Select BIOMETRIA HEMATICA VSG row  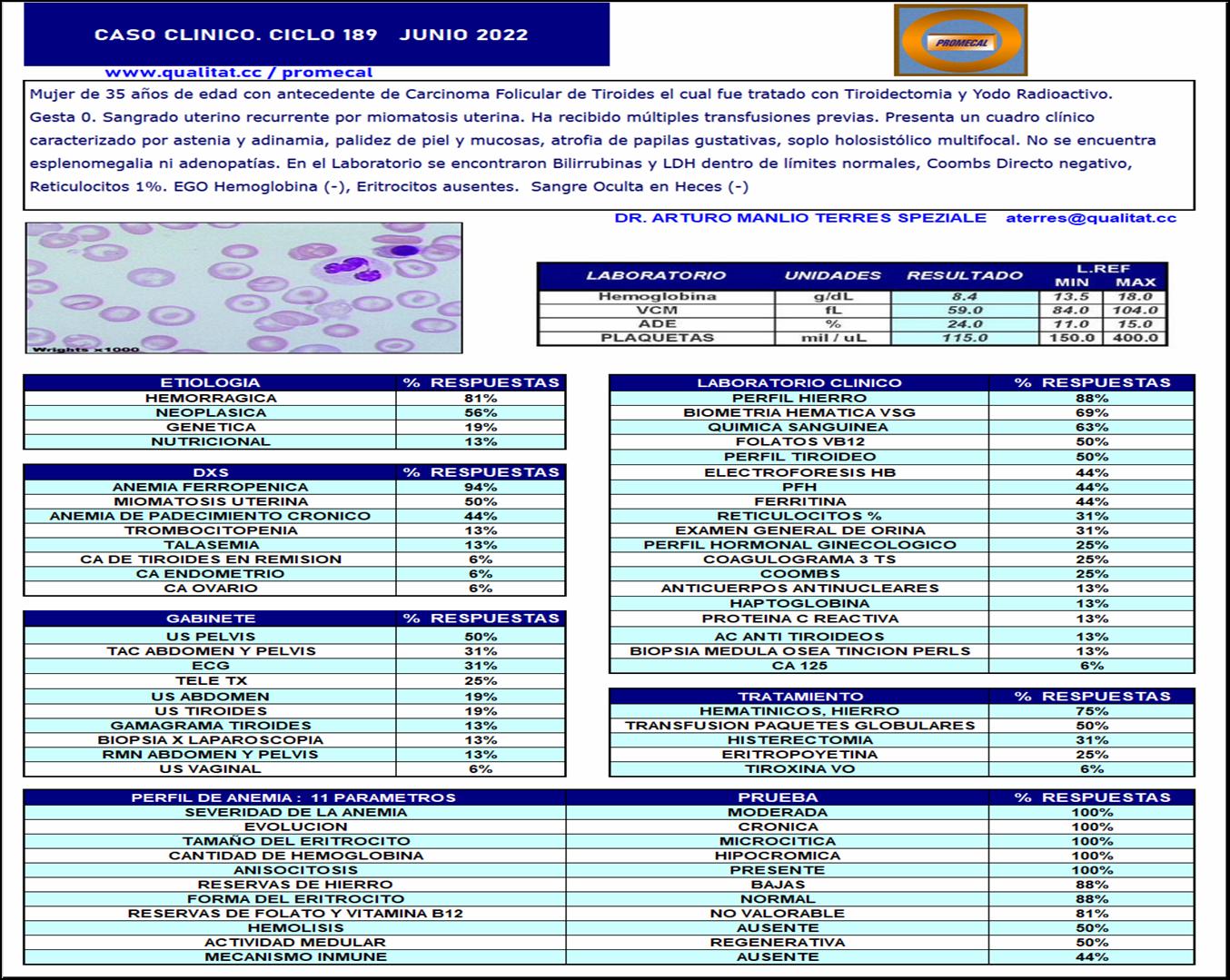tap(902, 412)
